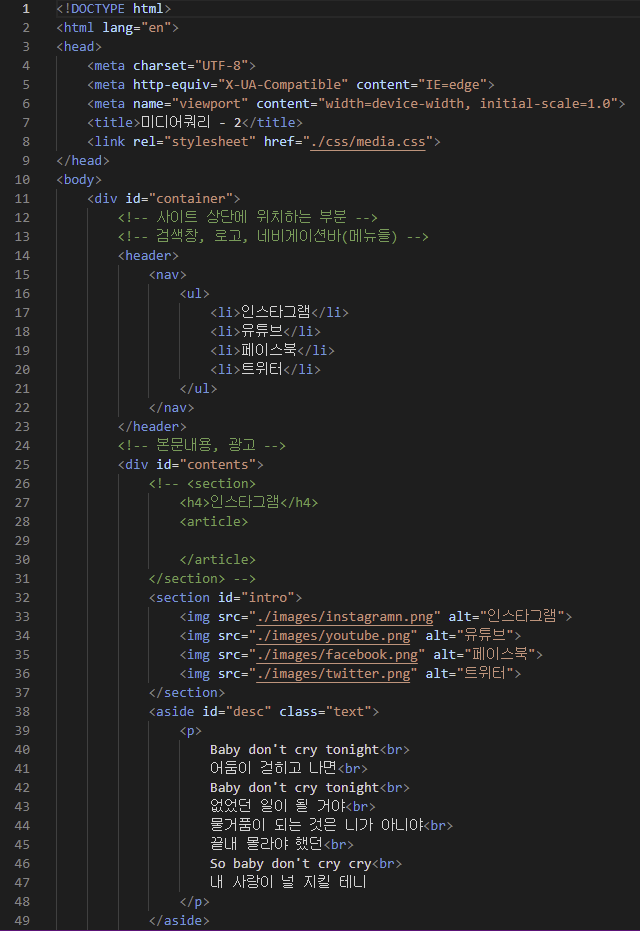Click the commented h4 인스타그램 heading
Viewport: 640px width, 931px height.
click(x=249, y=503)
